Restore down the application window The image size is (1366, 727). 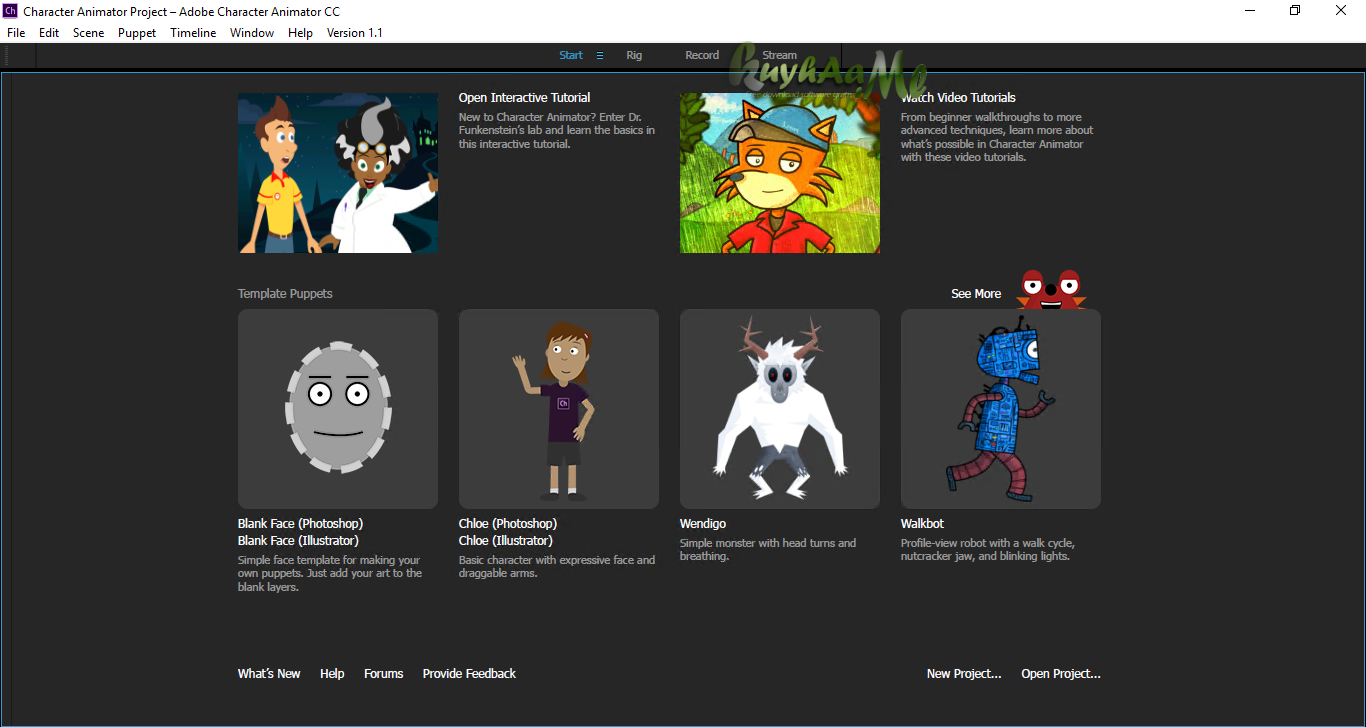(x=1296, y=11)
